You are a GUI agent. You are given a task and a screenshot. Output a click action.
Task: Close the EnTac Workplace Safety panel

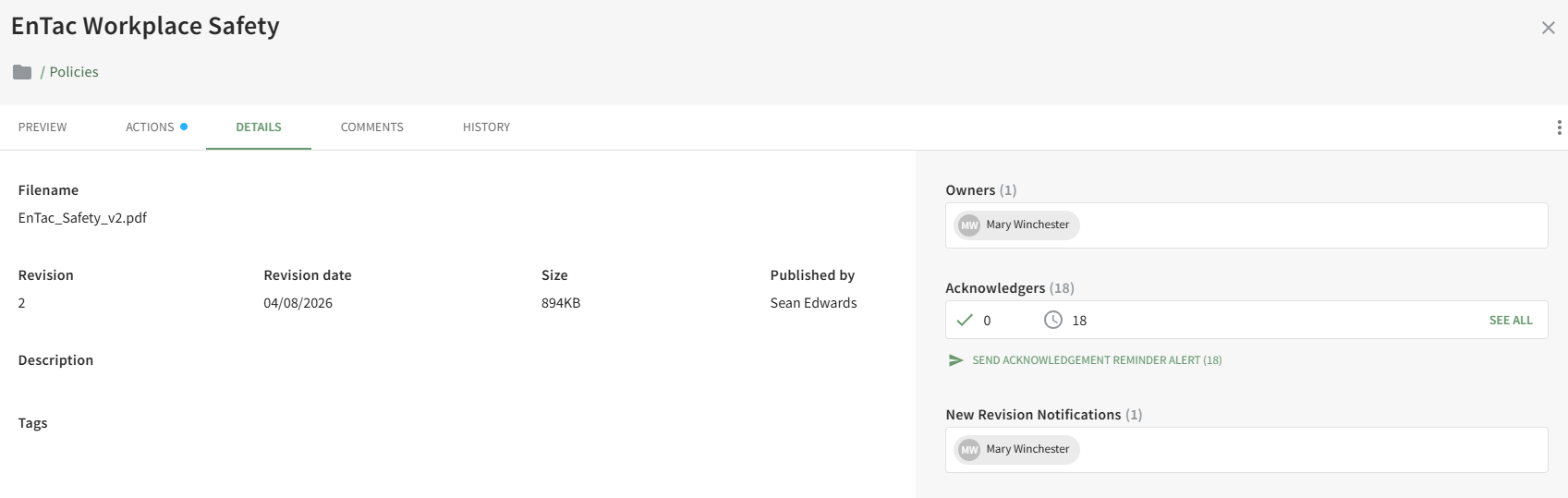(1548, 28)
